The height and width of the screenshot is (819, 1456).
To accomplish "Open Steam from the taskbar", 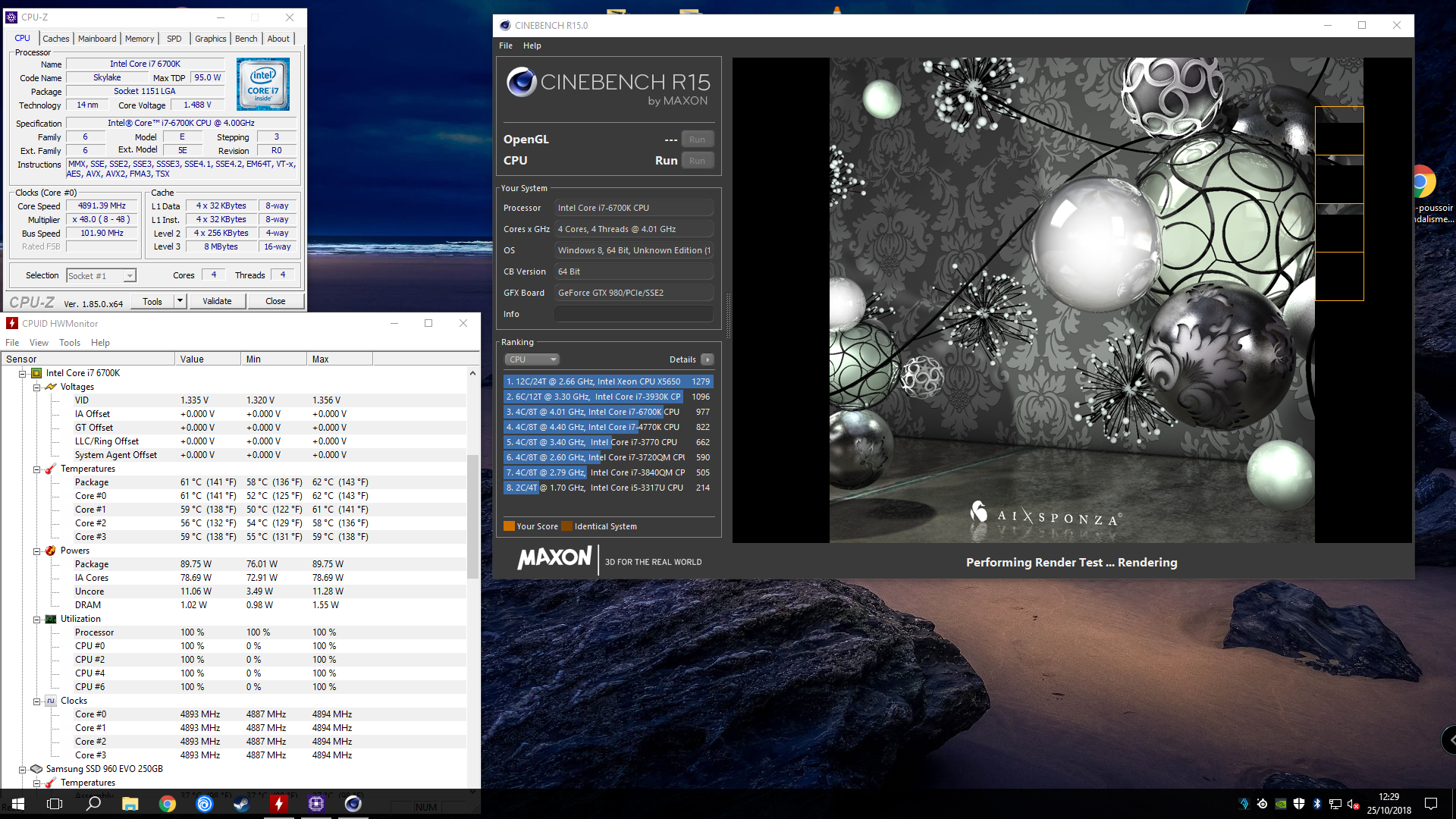I will click(242, 804).
